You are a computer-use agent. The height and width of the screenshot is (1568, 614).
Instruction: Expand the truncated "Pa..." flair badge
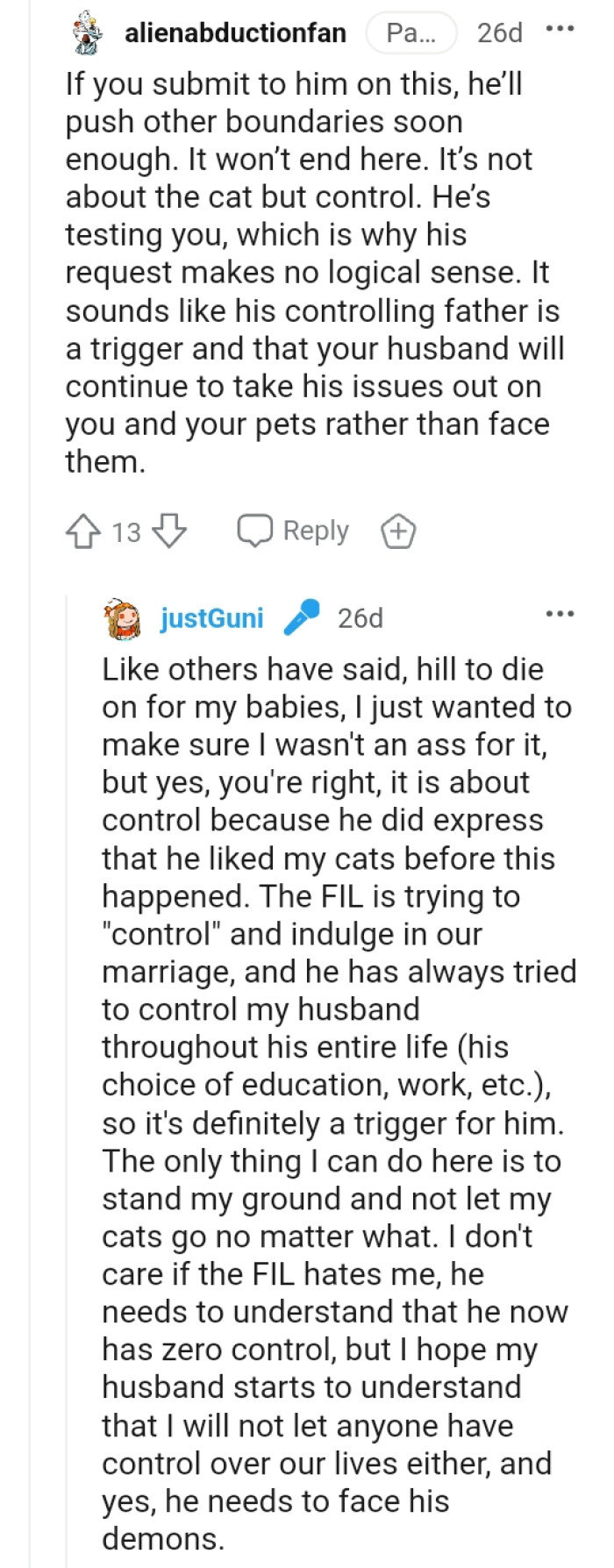[x=412, y=32]
